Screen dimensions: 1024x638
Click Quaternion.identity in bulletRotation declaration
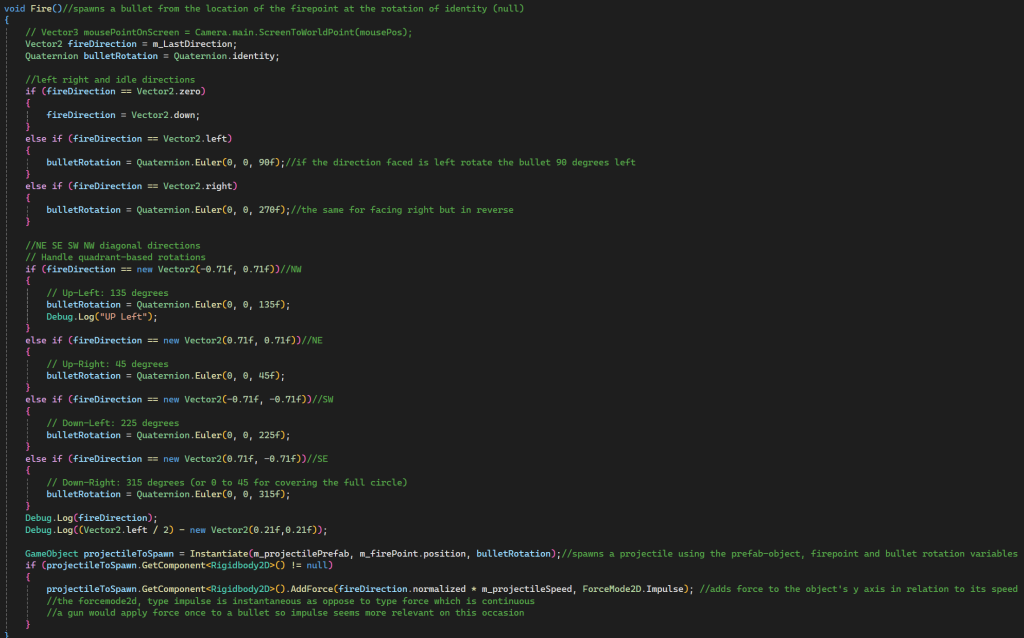tap(226, 56)
